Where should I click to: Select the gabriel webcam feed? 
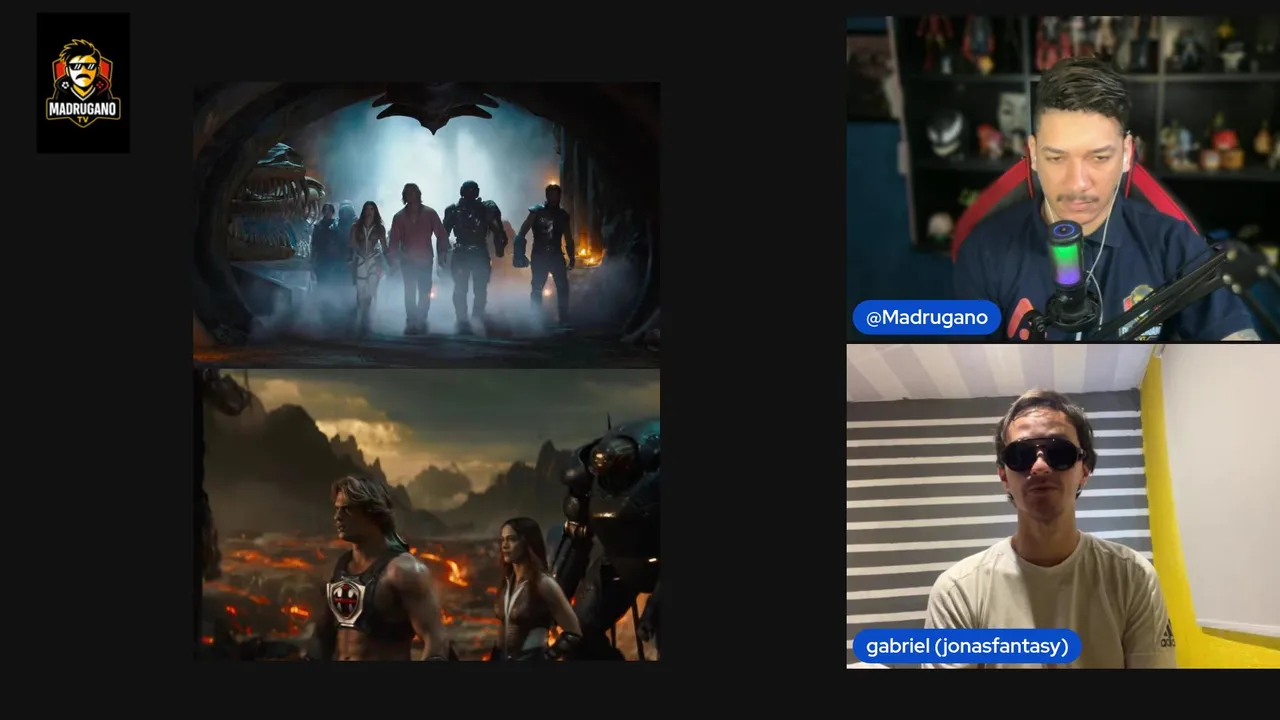coord(1063,506)
